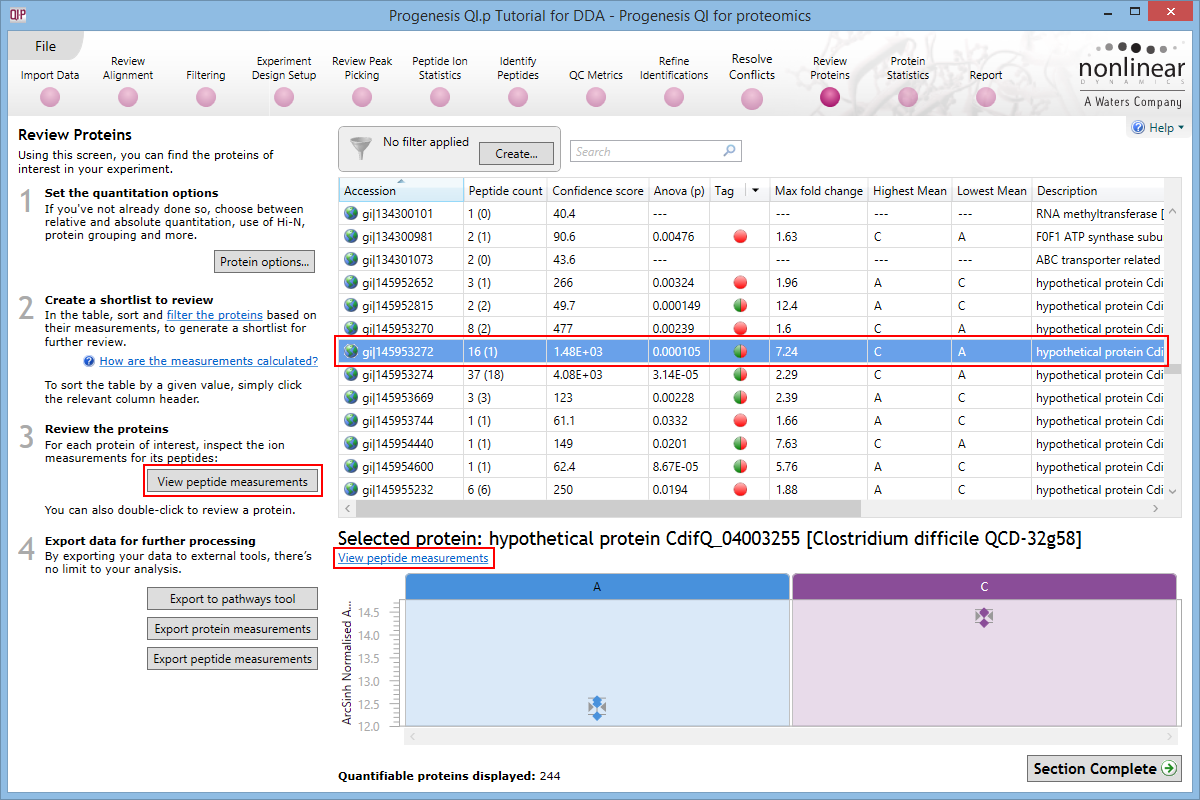Switch to the Protein Statistics step
Image resolution: width=1200 pixels, height=800 pixels.
click(908, 82)
